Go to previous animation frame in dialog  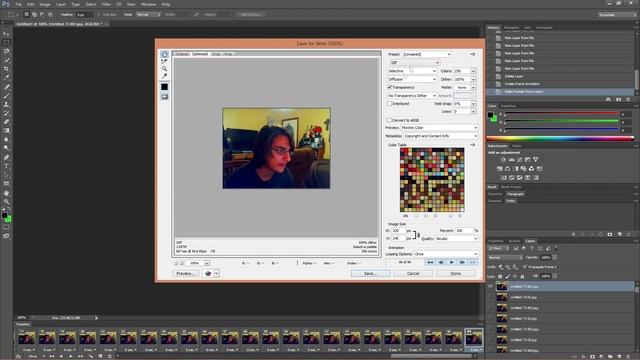click(441, 262)
